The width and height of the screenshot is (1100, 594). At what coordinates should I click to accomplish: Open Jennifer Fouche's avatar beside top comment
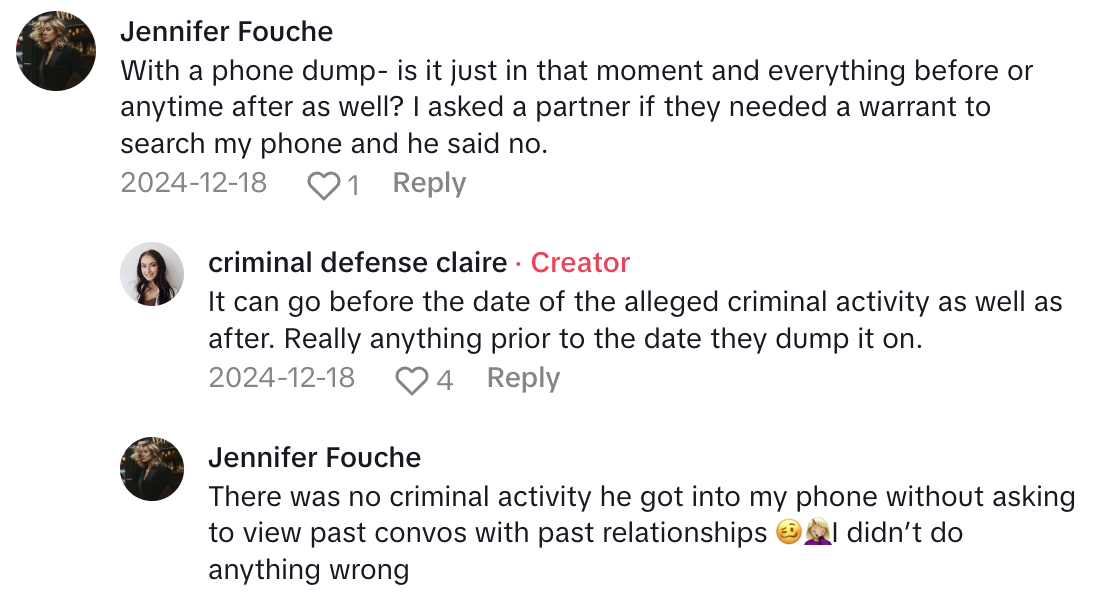tap(58, 52)
